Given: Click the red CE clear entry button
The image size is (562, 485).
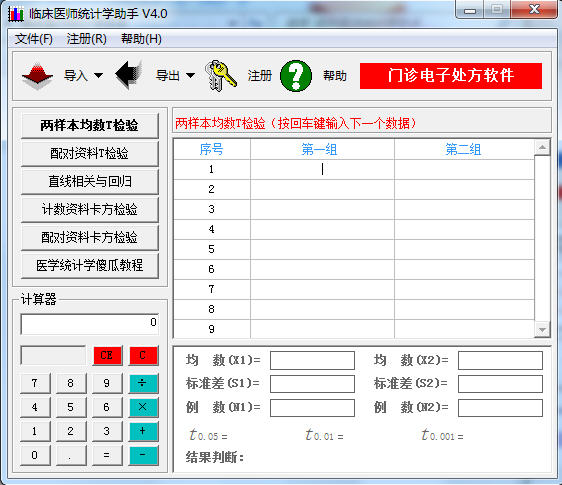Looking at the screenshot, I should (107, 355).
